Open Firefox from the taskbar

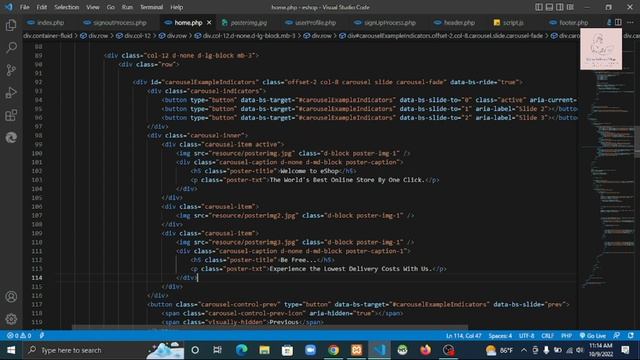click(x=425, y=350)
